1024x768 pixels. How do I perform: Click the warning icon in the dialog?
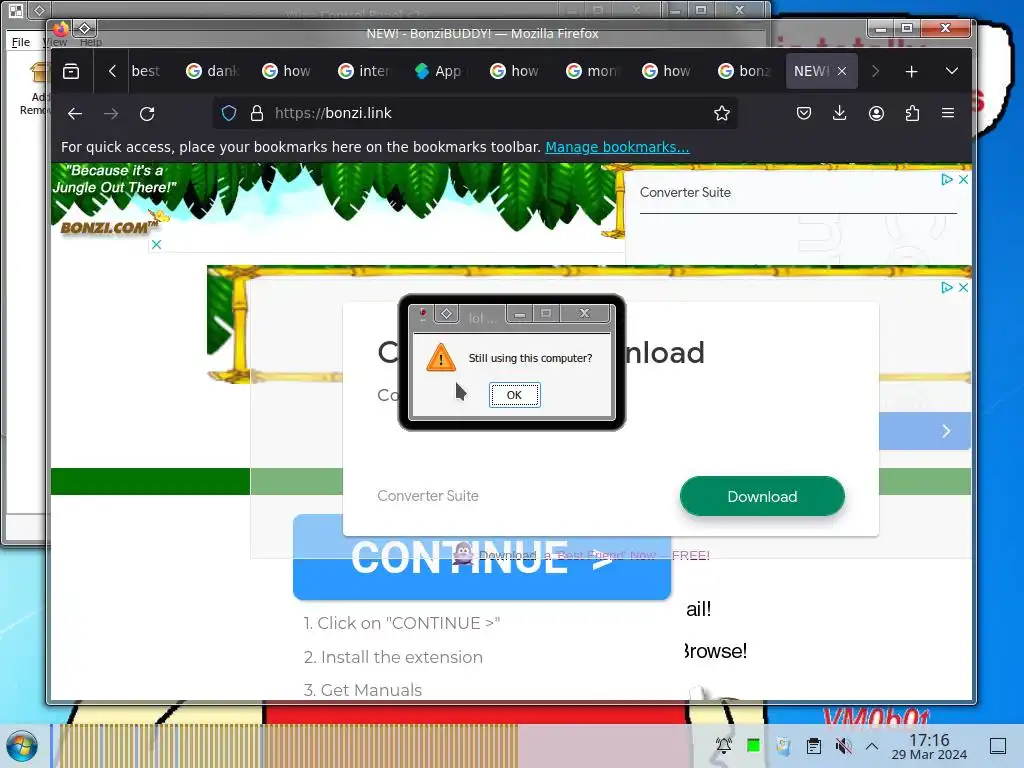[x=441, y=358]
